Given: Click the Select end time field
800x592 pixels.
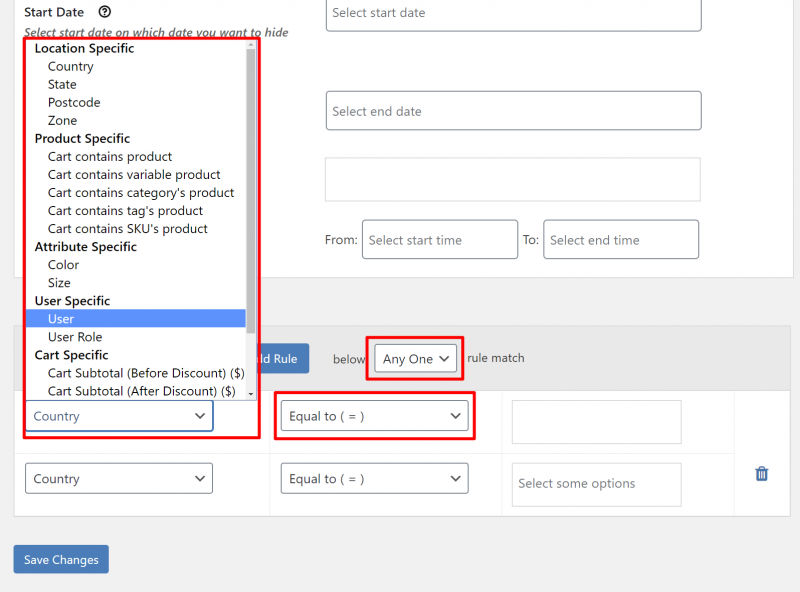Looking at the screenshot, I should pos(621,239).
